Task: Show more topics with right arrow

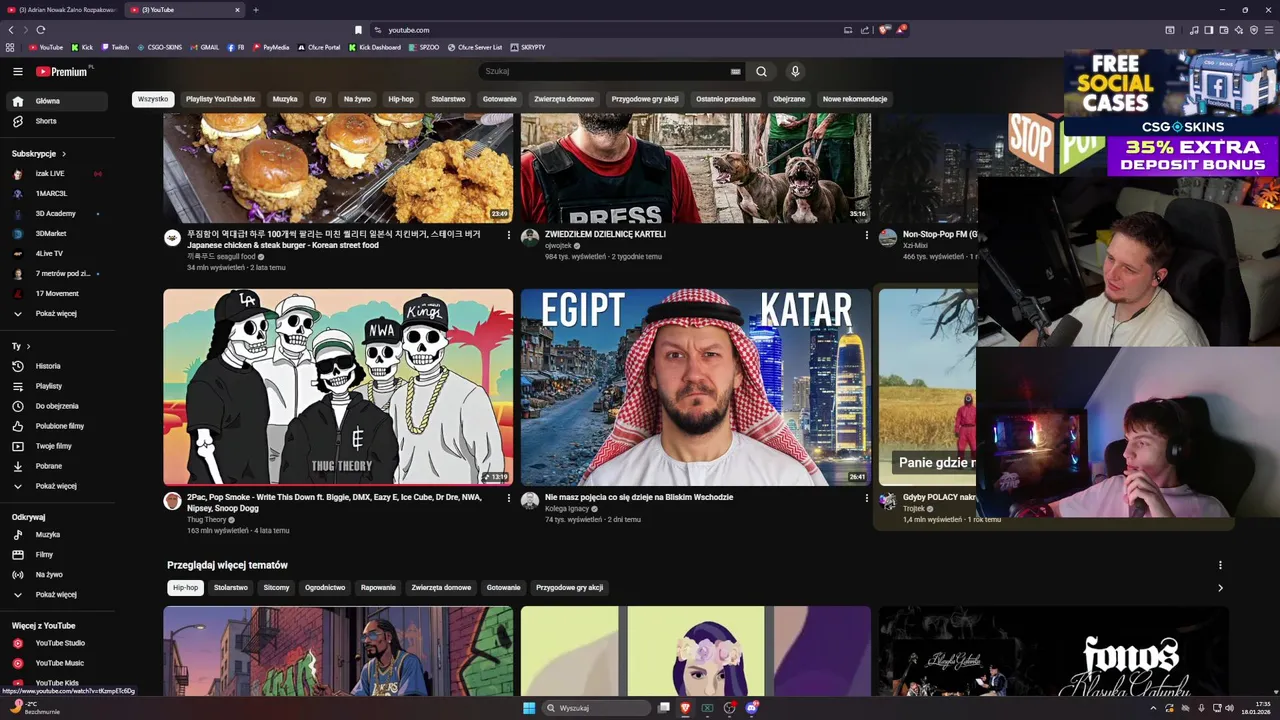Action: pyautogui.click(x=1220, y=588)
